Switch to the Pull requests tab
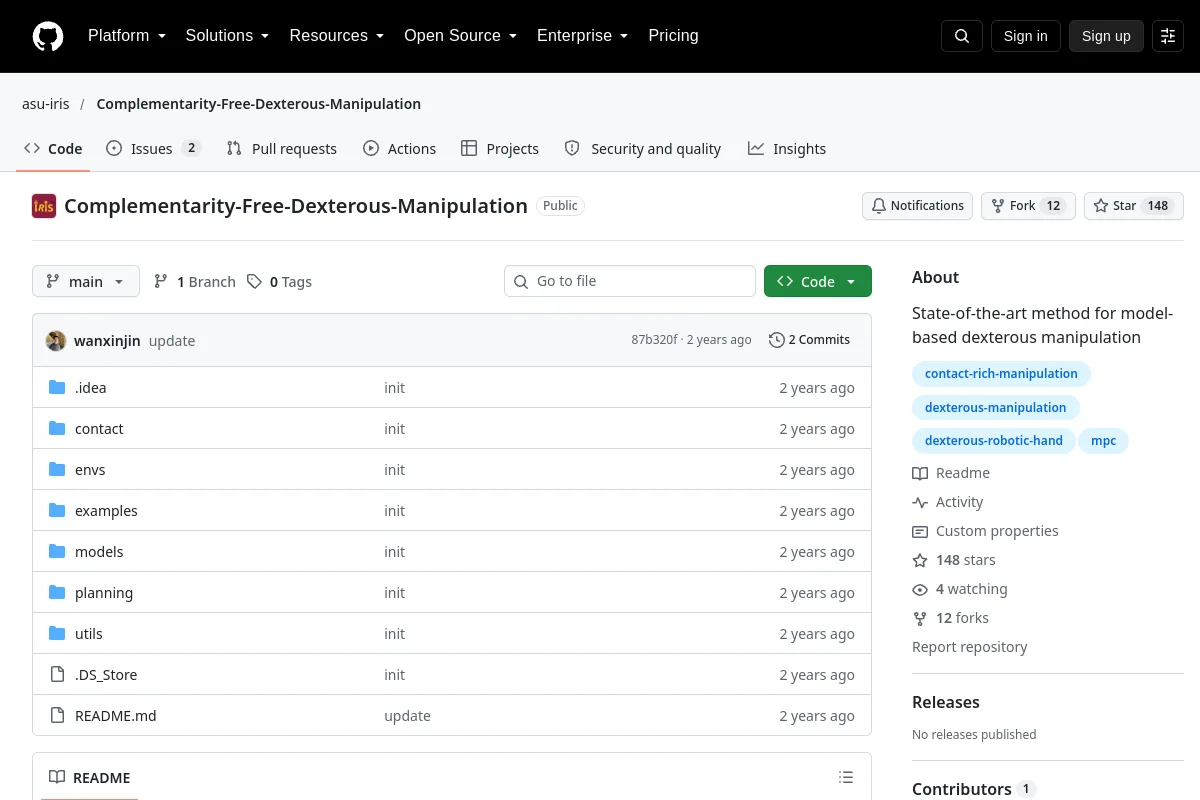1200x800 pixels. click(282, 148)
